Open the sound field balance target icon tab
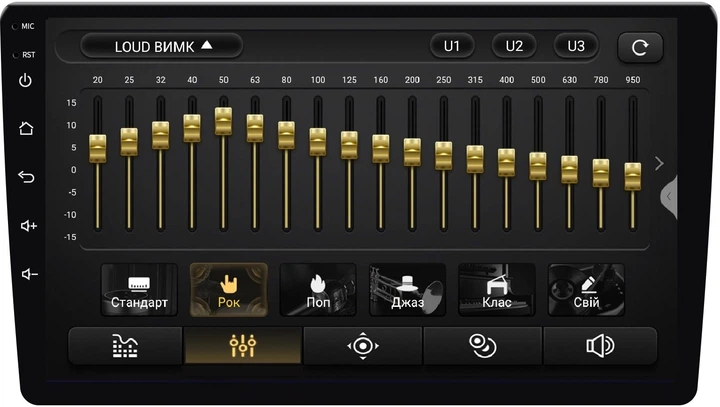Viewport: 720px width, 407px height. click(363, 346)
